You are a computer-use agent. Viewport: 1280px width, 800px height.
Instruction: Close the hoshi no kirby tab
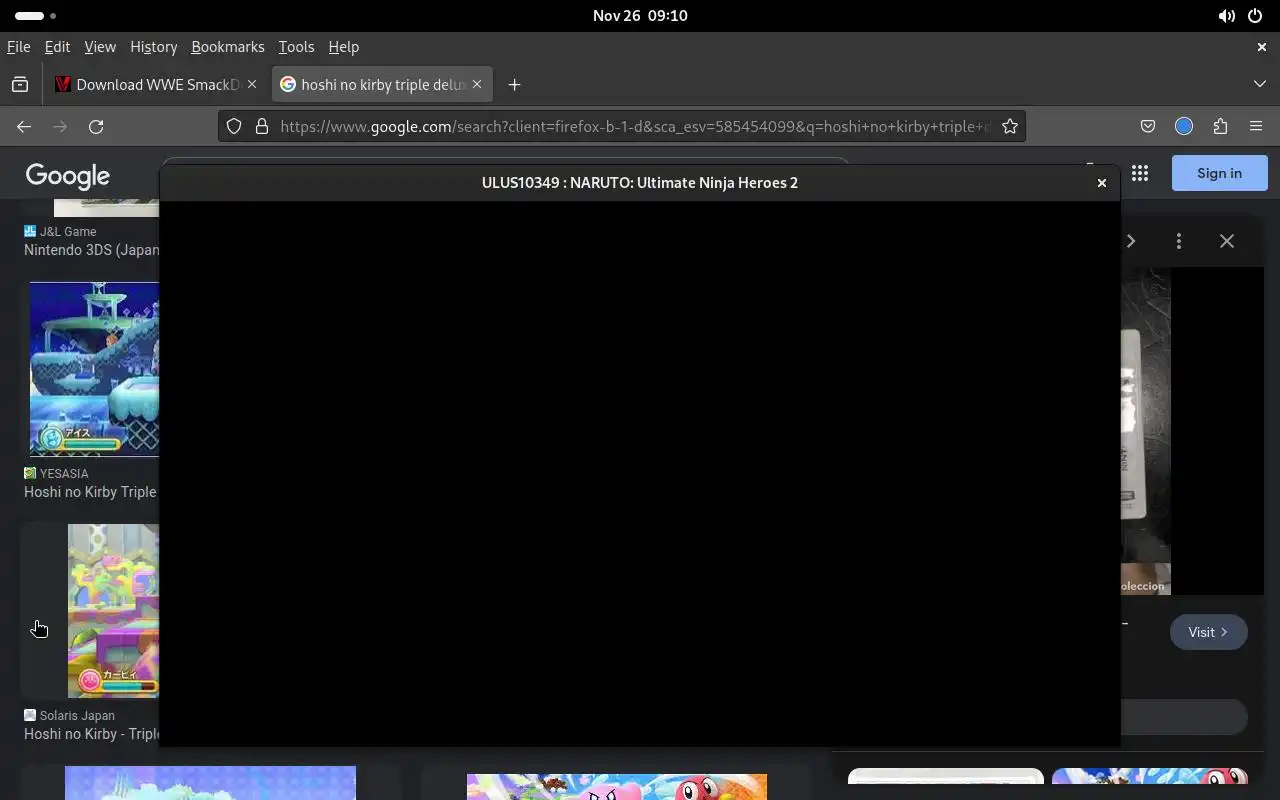[x=477, y=84]
